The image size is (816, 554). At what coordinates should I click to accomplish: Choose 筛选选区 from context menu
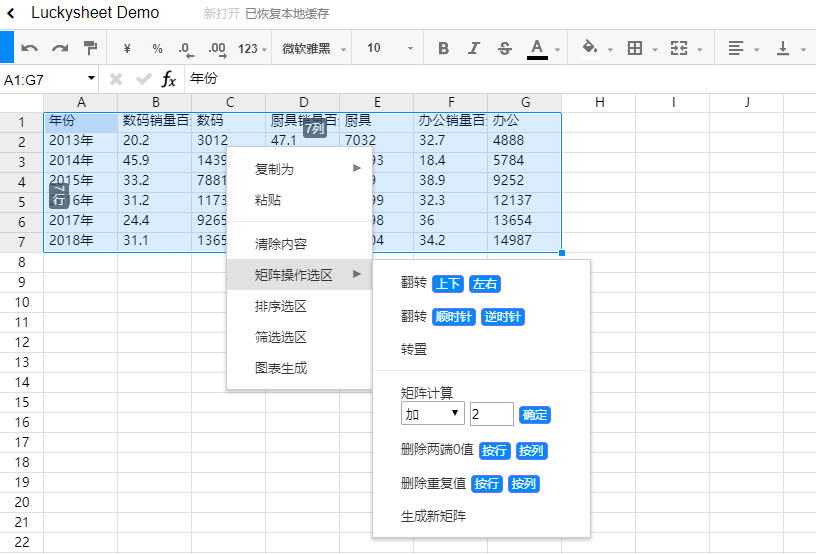pos(299,337)
